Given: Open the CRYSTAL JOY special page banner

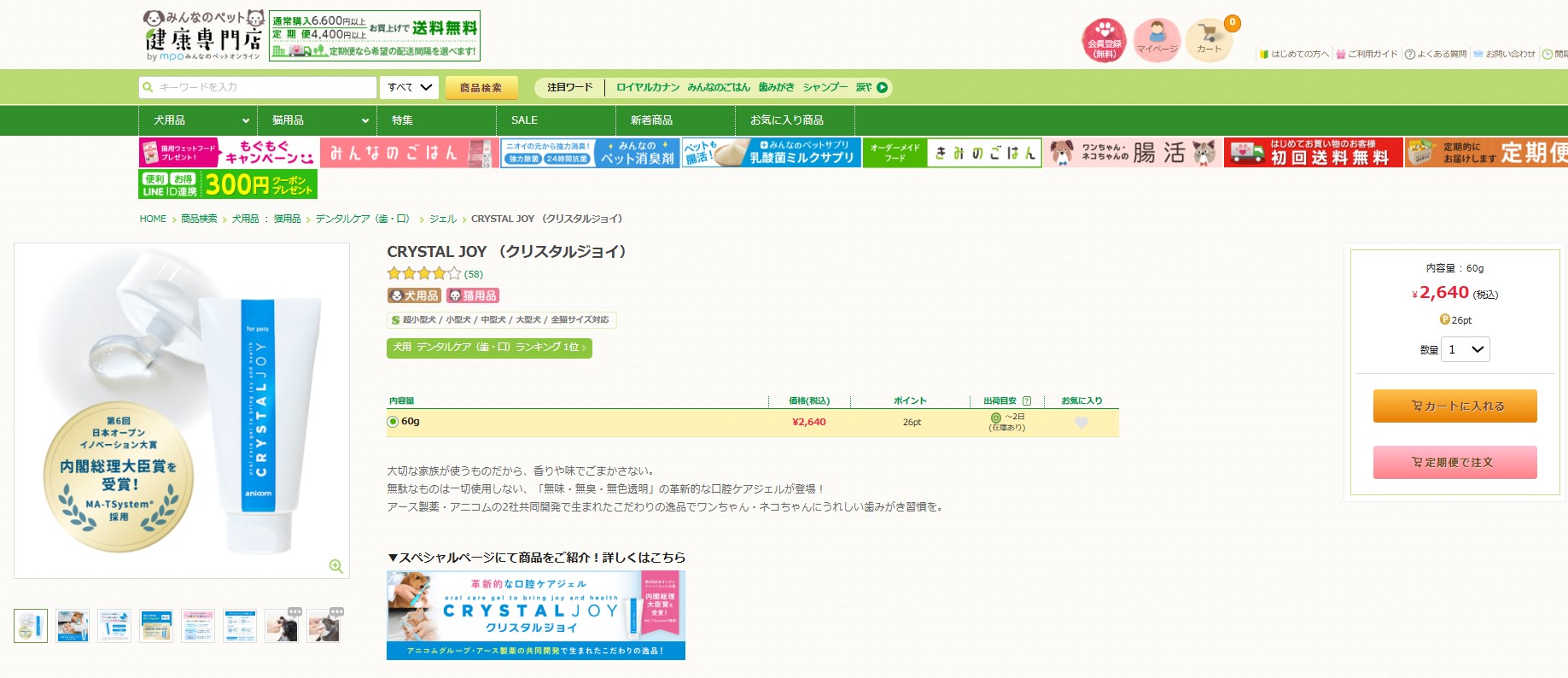Looking at the screenshot, I should coord(536,615).
